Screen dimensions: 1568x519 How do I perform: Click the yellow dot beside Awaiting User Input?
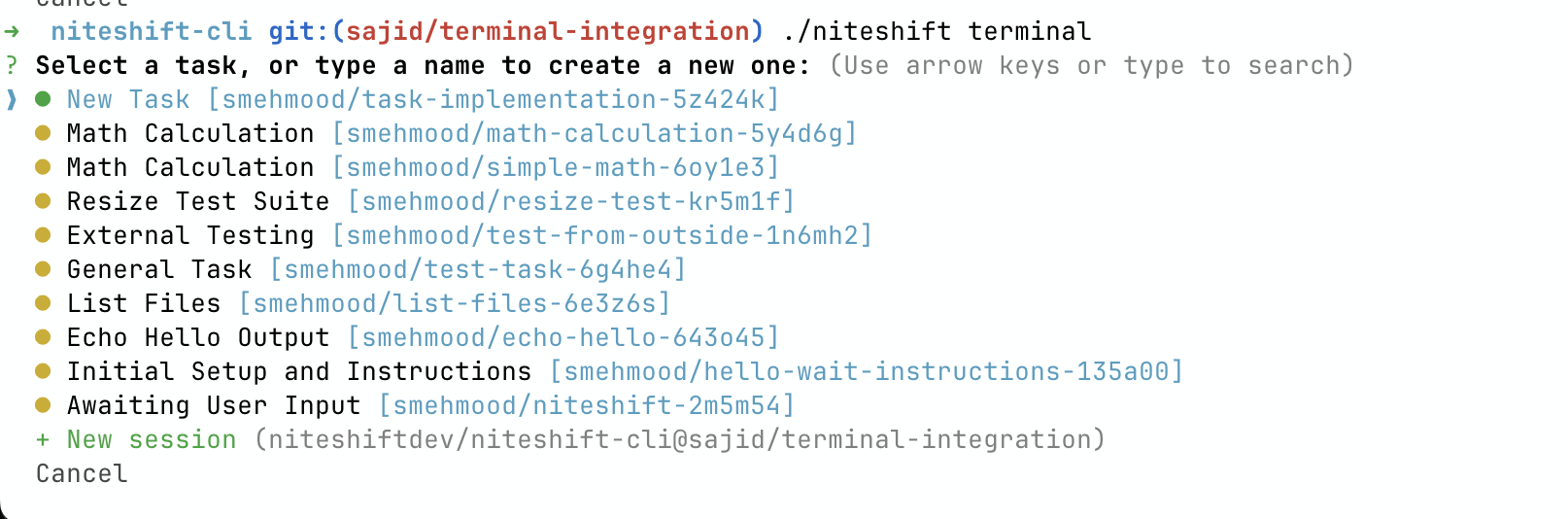(x=43, y=405)
